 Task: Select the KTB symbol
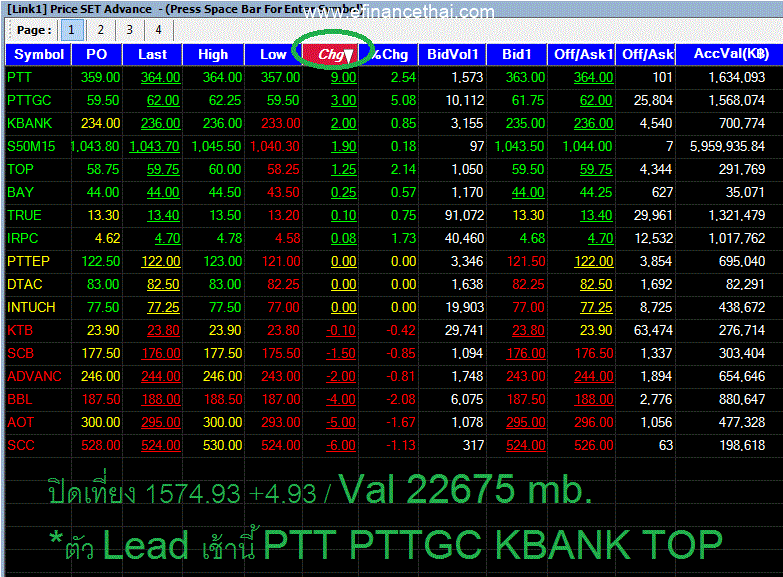pyautogui.click(x=20, y=330)
